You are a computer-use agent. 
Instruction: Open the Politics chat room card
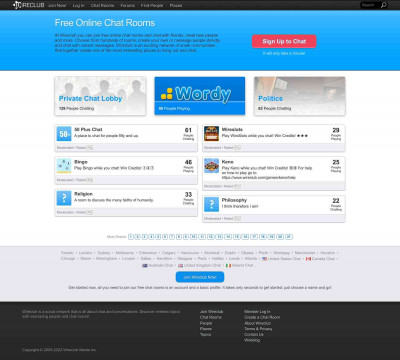(x=300, y=96)
